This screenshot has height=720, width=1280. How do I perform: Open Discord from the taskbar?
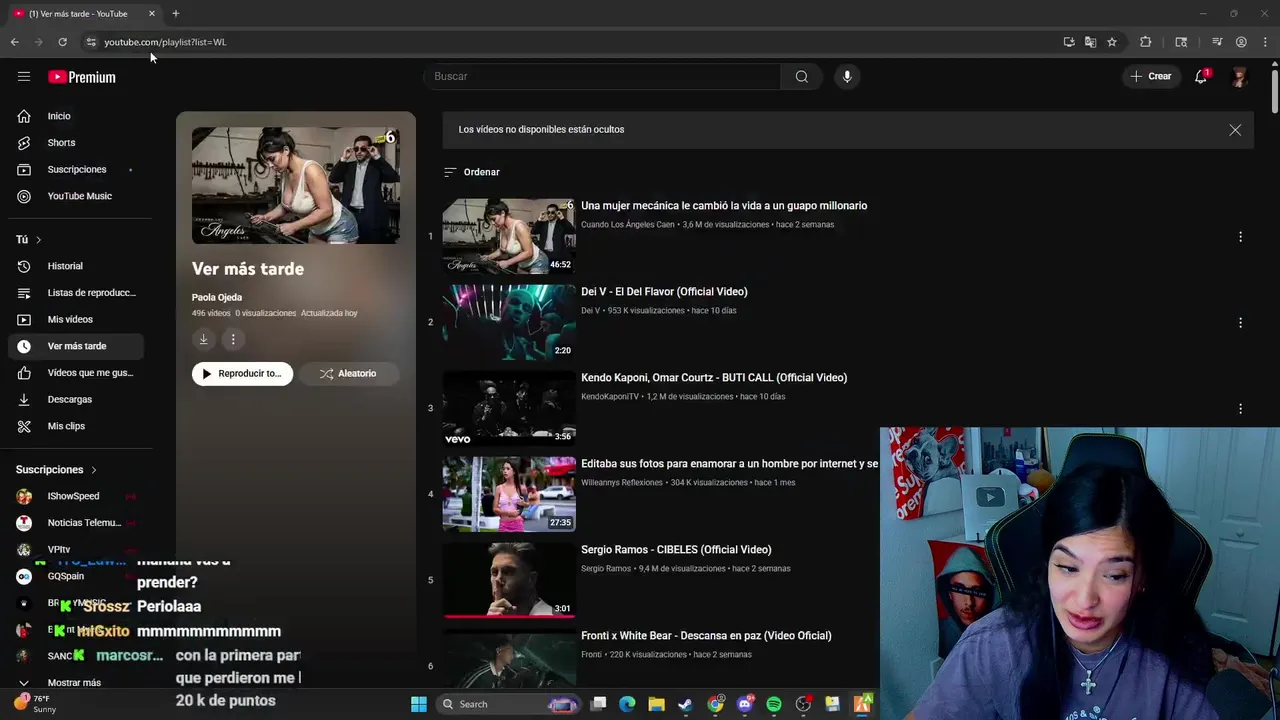coord(744,704)
